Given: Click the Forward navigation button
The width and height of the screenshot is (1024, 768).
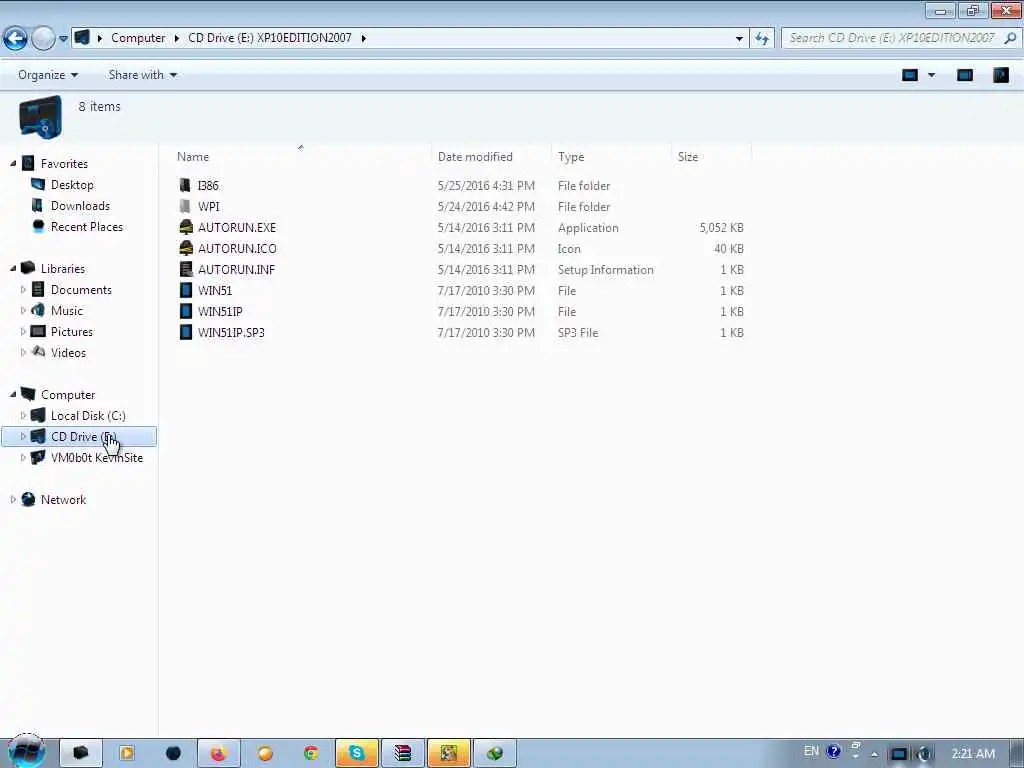Looking at the screenshot, I should [43, 39].
